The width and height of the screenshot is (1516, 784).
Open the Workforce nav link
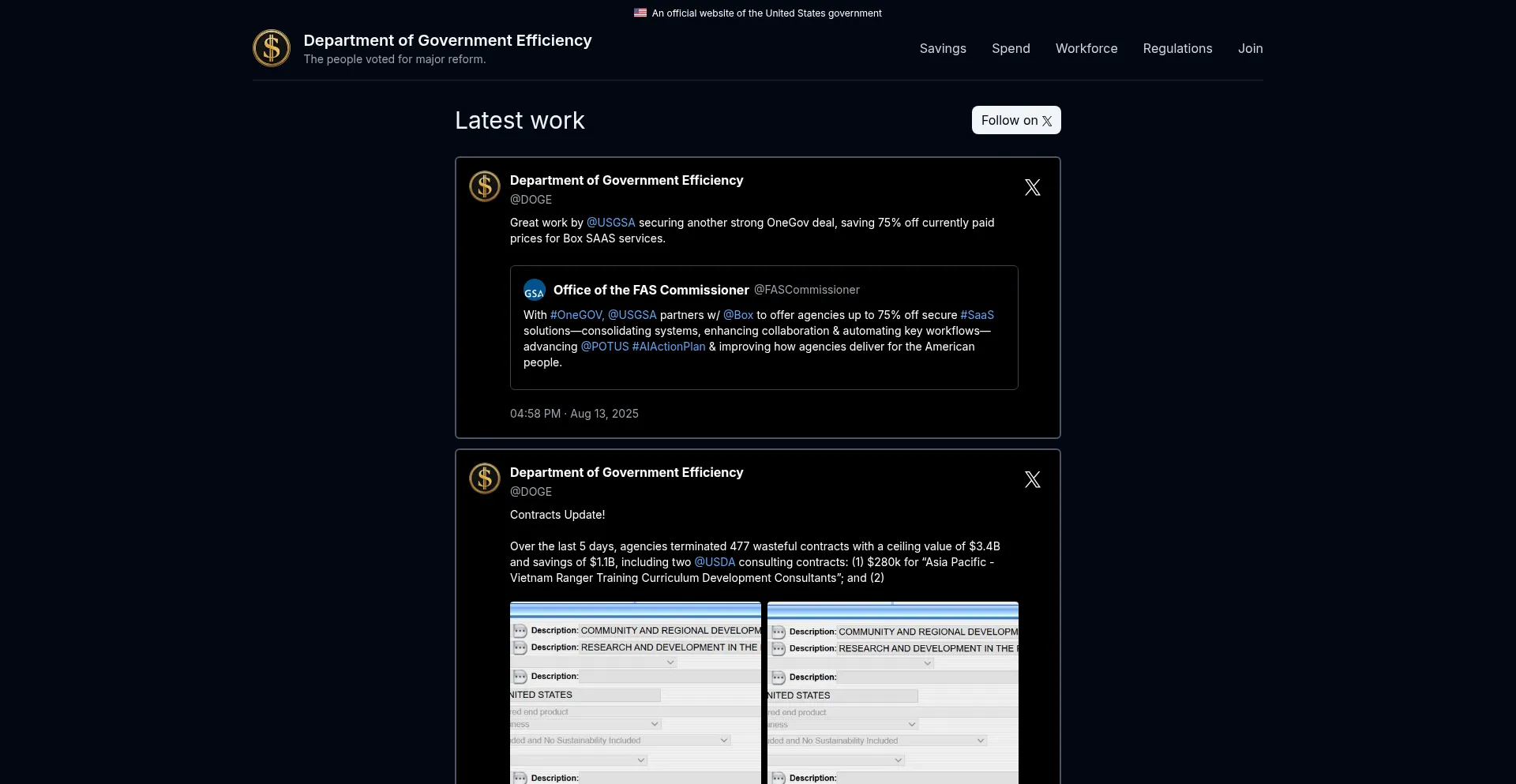pos(1086,48)
